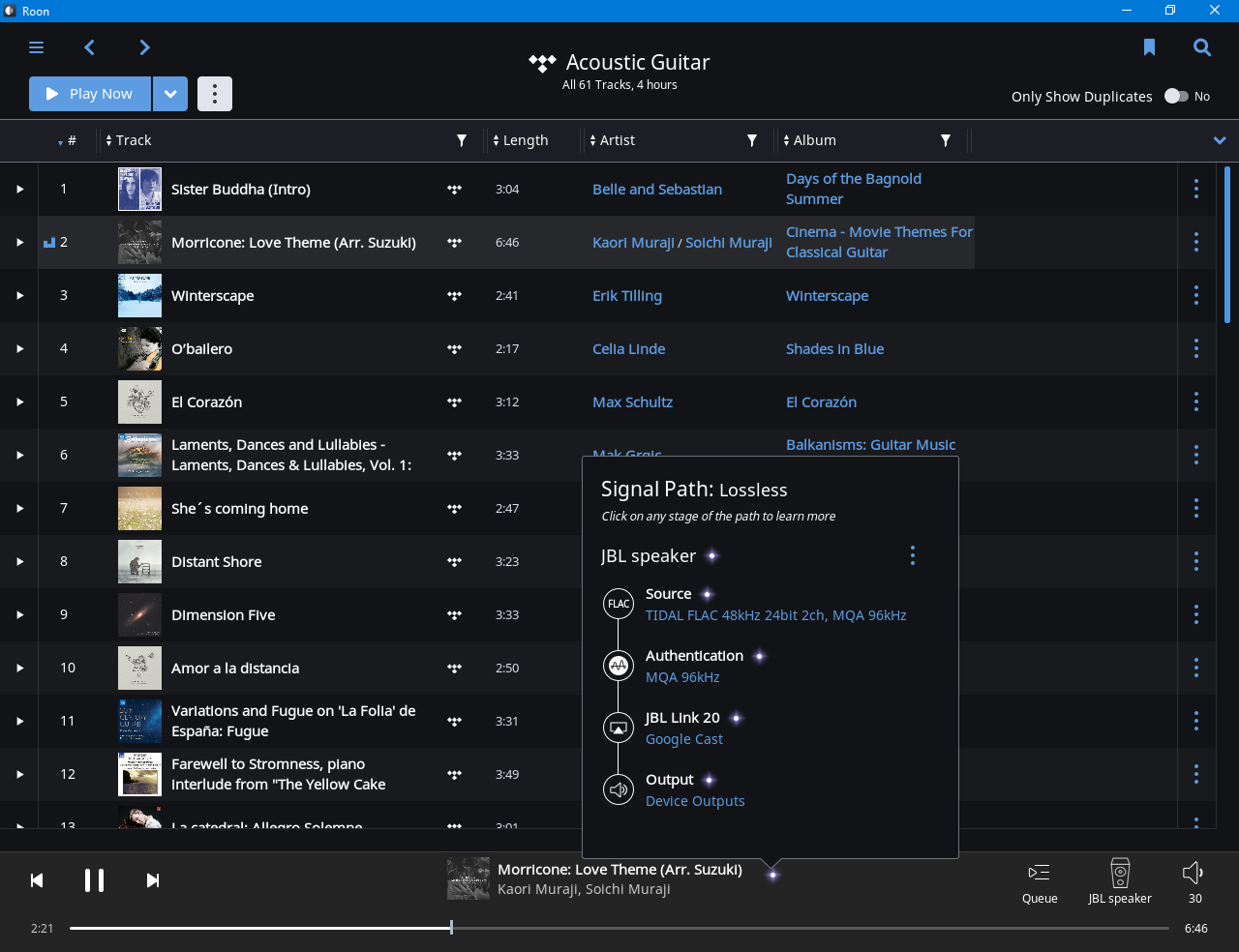Open the Queue
Image resolution: width=1239 pixels, height=952 pixels.
[1040, 883]
